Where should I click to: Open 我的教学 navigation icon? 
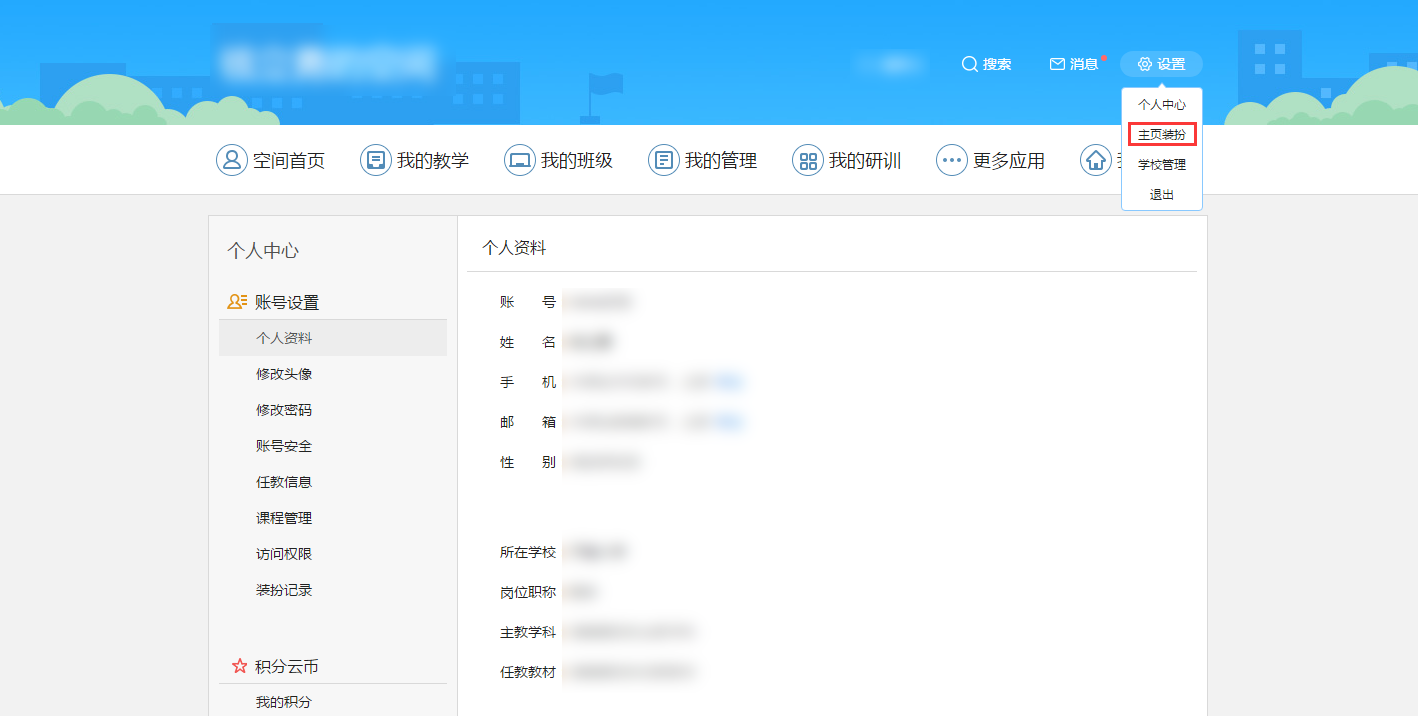coord(376,160)
